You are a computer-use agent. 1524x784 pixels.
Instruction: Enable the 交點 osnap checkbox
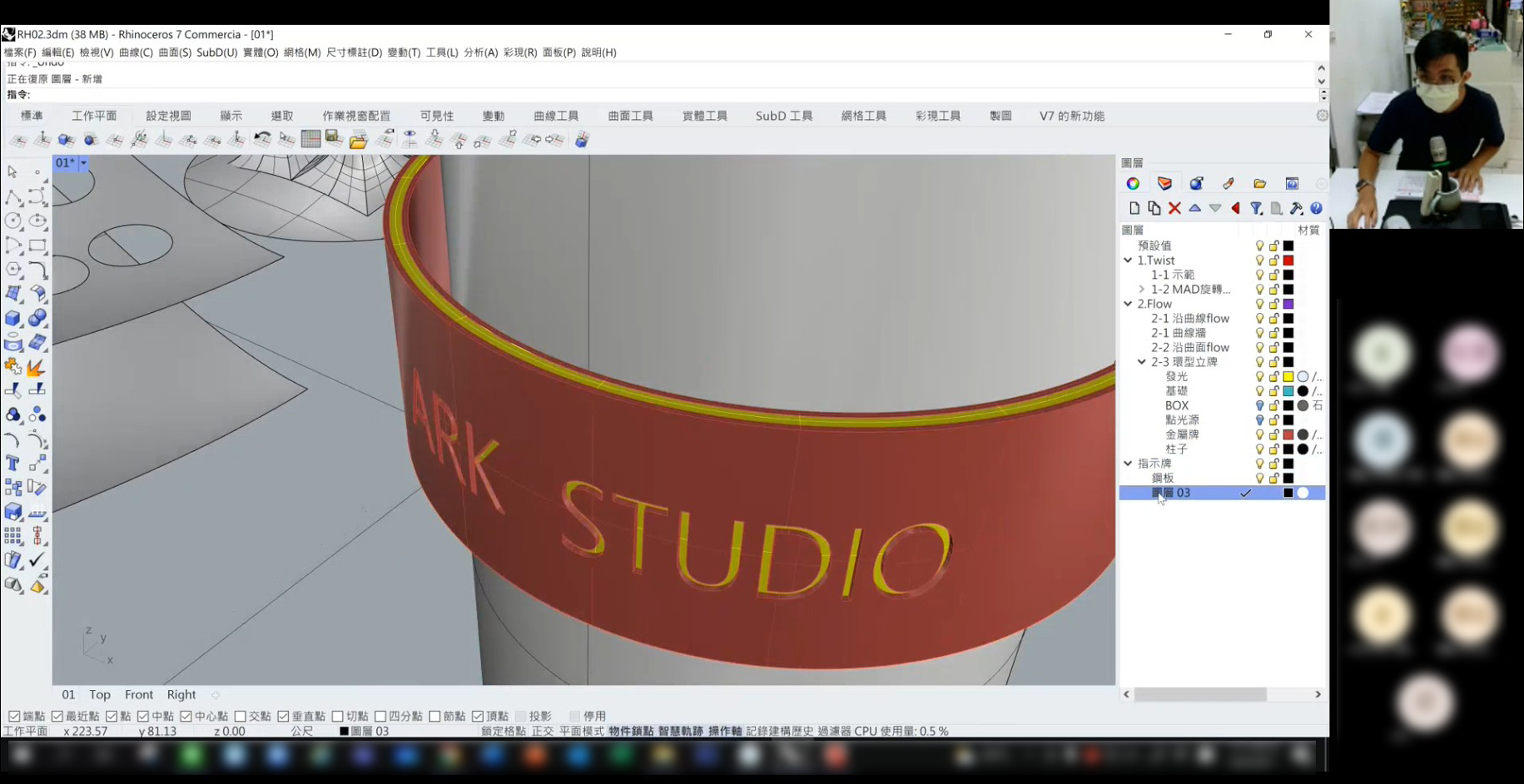[241, 716]
